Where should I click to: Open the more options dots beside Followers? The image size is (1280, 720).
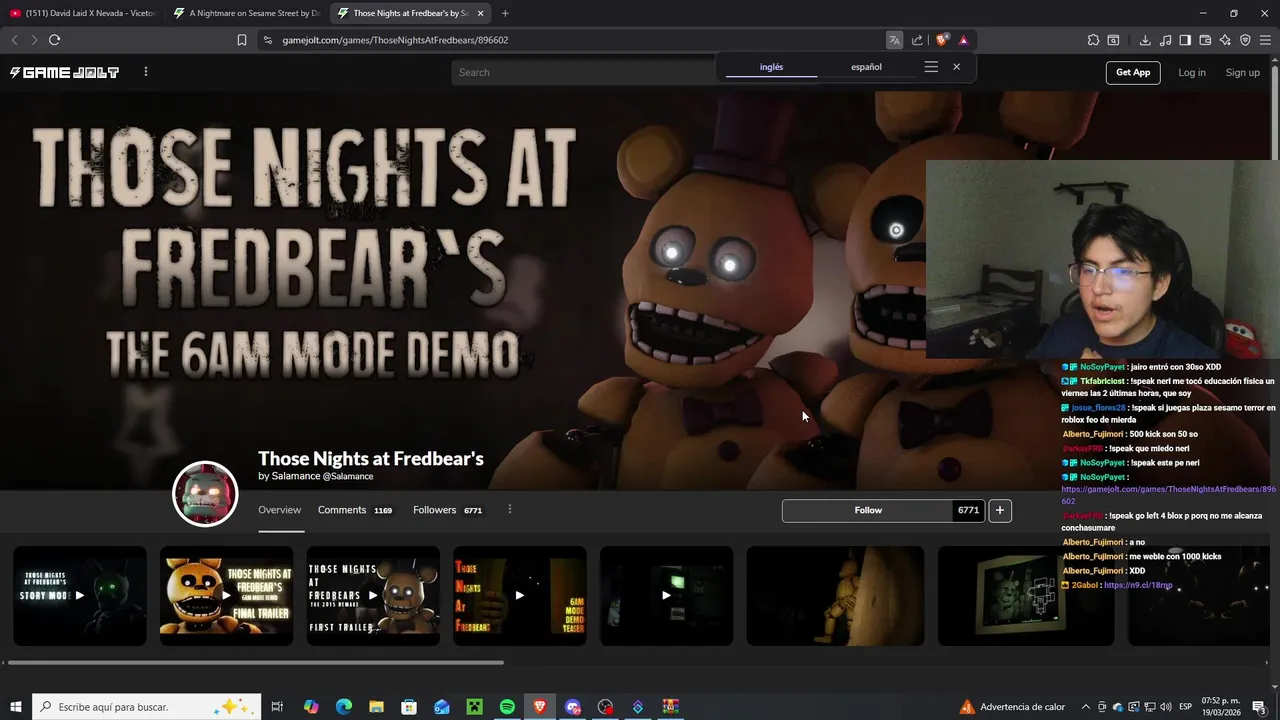pyautogui.click(x=510, y=509)
